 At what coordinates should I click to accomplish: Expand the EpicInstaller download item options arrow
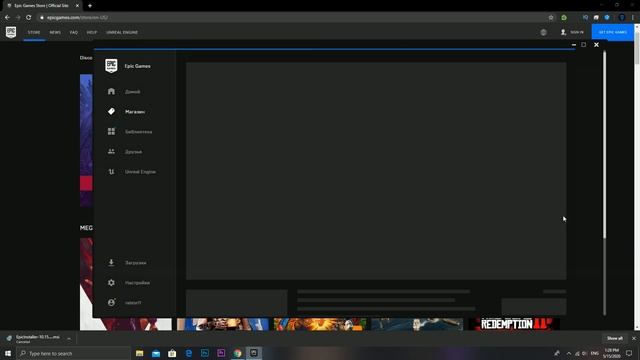[69, 339]
